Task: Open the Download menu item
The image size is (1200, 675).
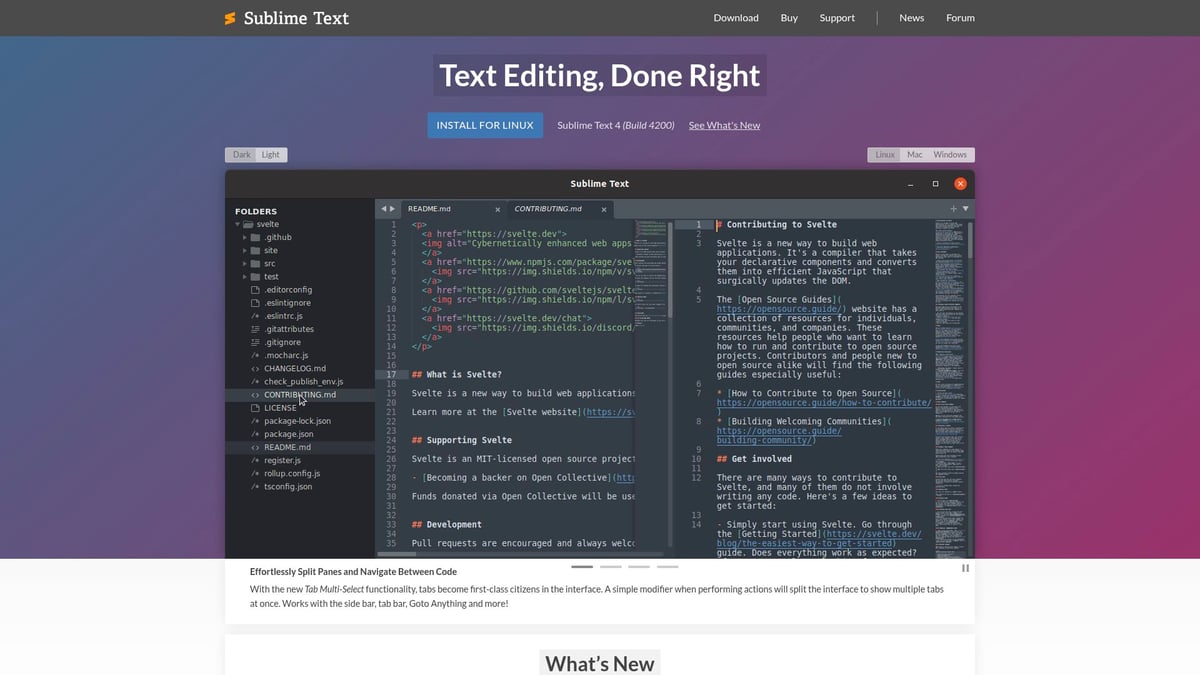Action: pyautogui.click(x=736, y=18)
